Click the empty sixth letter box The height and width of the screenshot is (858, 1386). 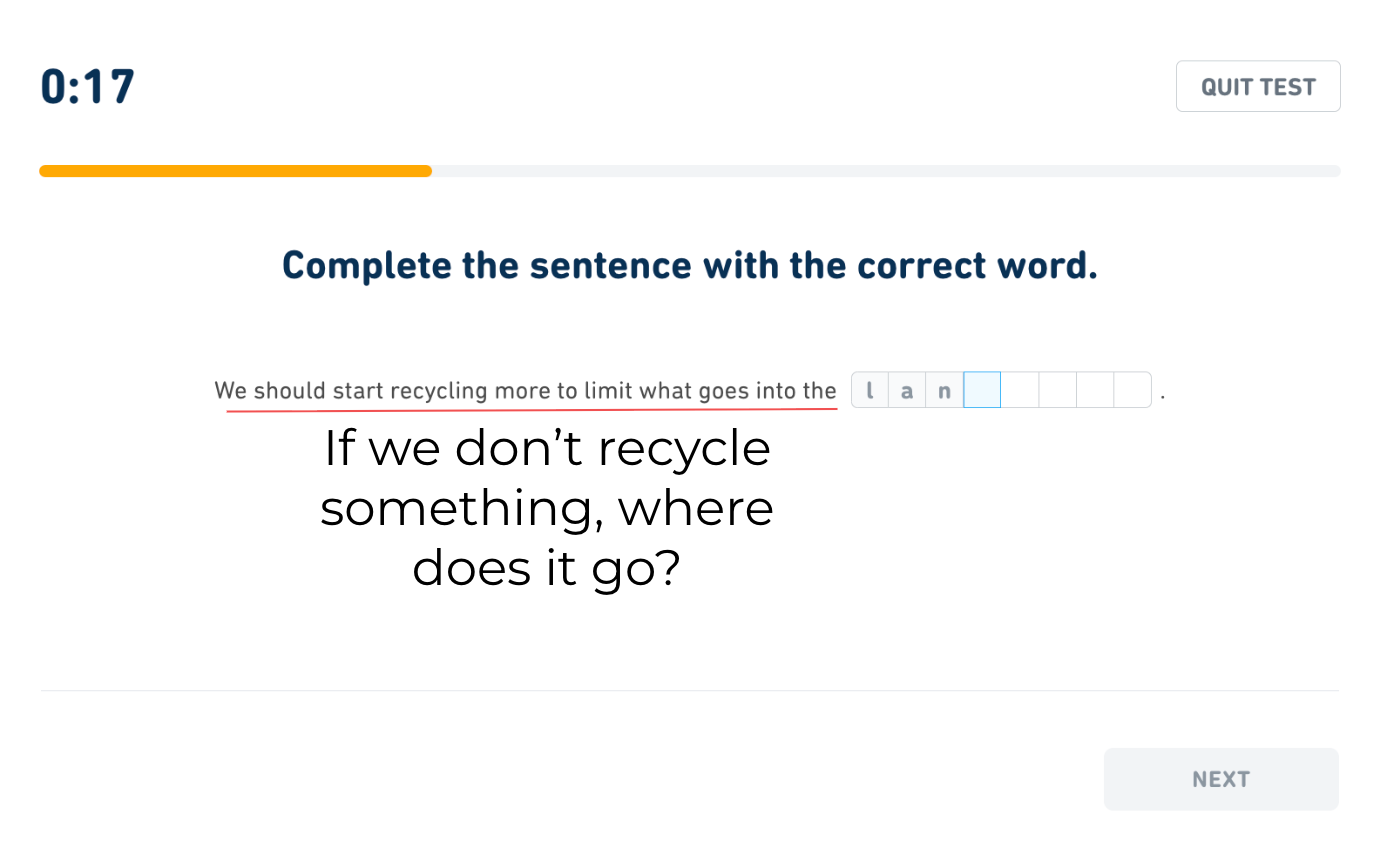click(x=1058, y=390)
